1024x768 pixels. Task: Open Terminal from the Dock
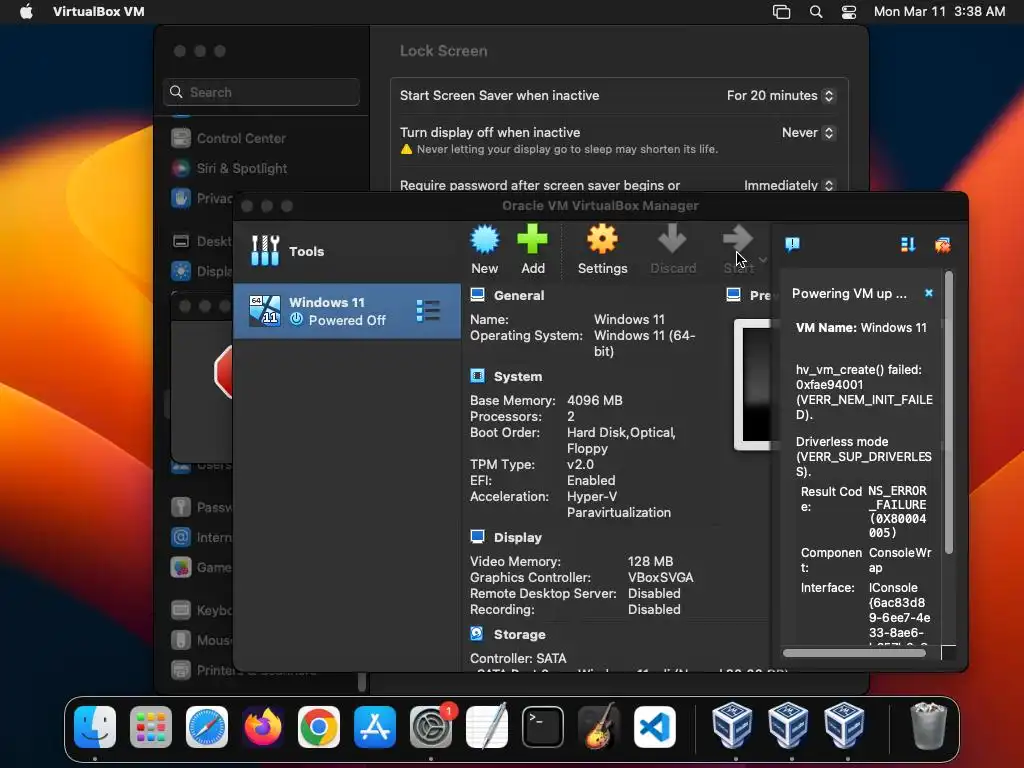click(x=543, y=727)
